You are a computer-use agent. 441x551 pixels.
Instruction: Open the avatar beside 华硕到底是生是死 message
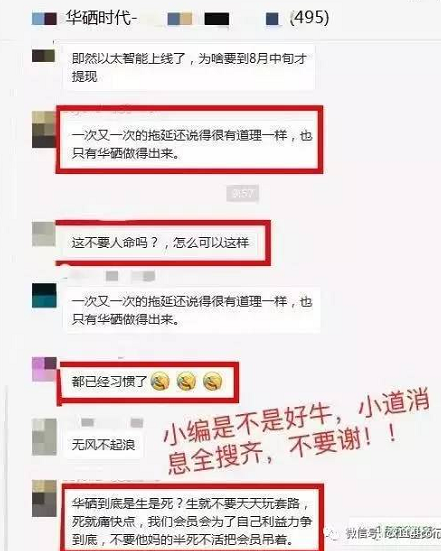coord(44,498)
